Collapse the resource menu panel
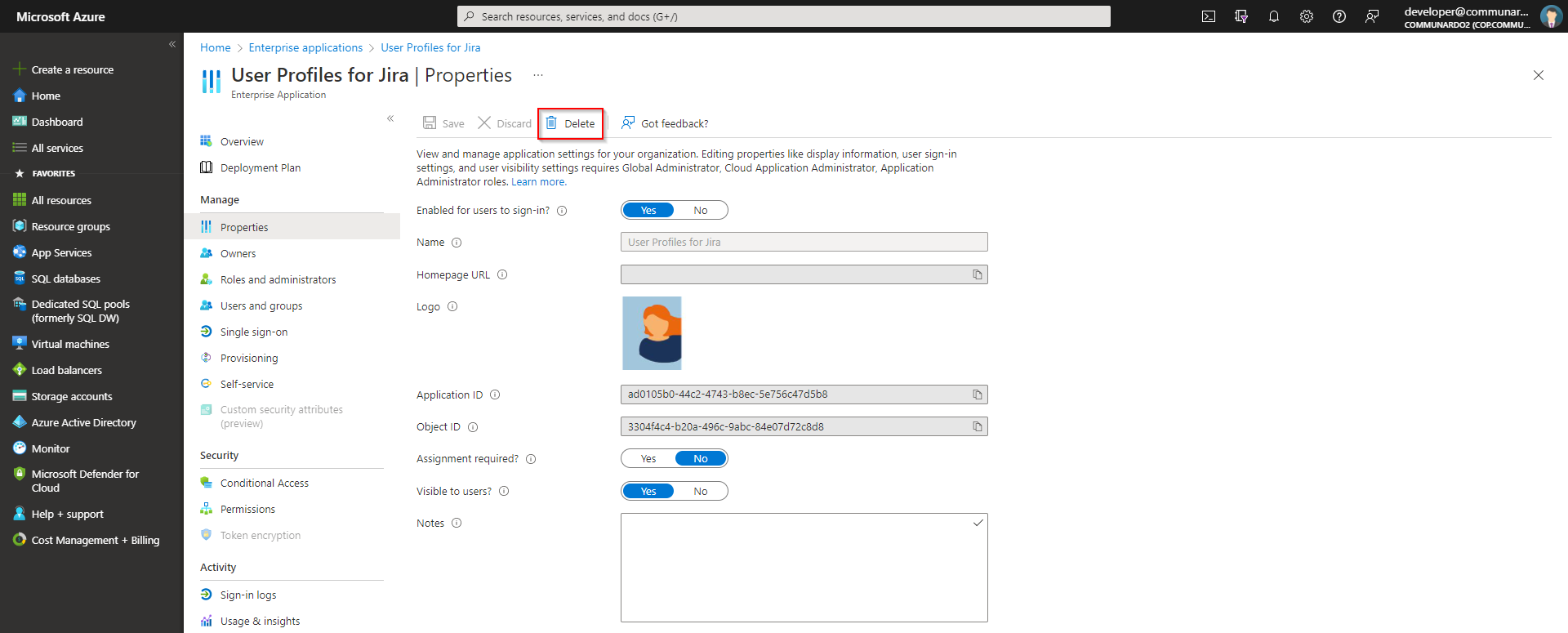The image size is (1568, 633). 390,118
